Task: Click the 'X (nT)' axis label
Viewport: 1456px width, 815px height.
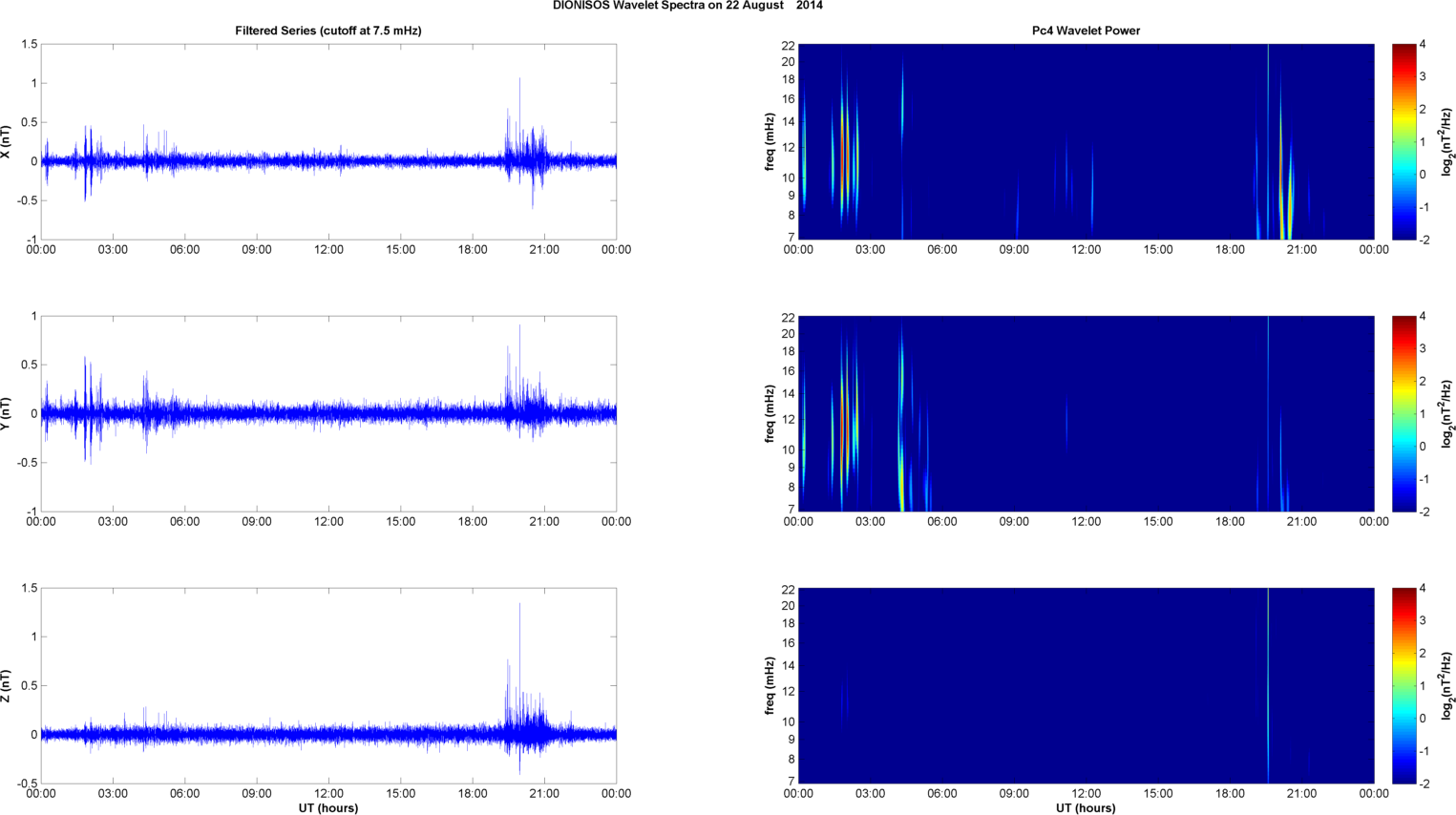Action: [6, 141]
